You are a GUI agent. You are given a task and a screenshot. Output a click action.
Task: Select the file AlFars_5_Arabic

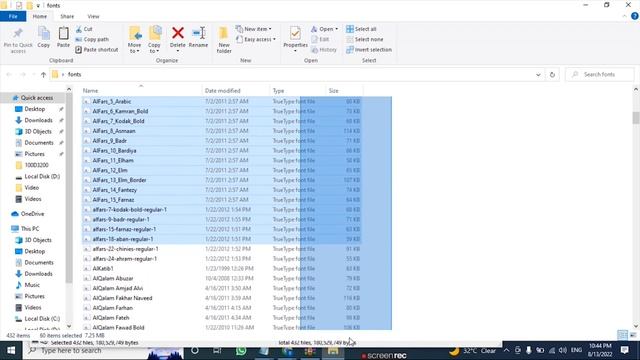(111, 102)
